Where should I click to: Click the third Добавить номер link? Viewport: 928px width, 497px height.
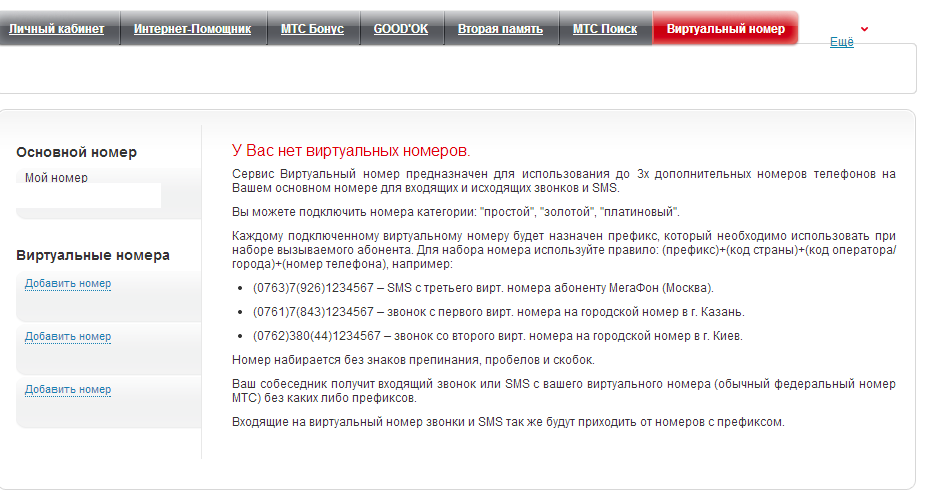pos(68,390)
